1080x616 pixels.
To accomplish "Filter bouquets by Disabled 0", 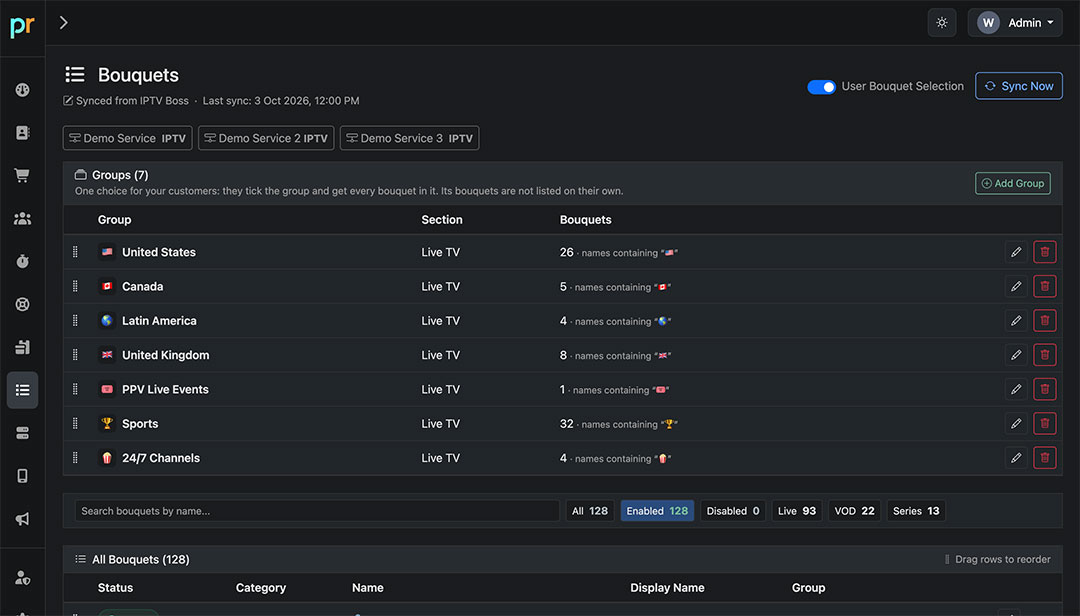I will tap(733, 511).
